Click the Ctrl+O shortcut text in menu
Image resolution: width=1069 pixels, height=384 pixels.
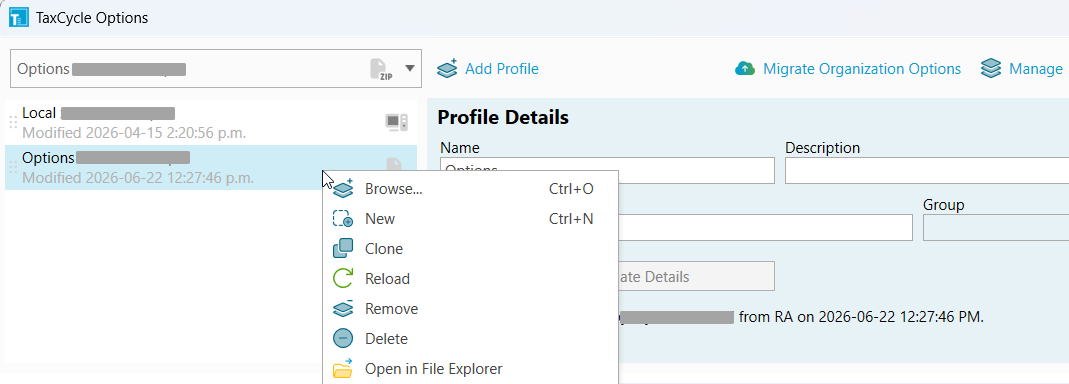(x=571, y=189)
